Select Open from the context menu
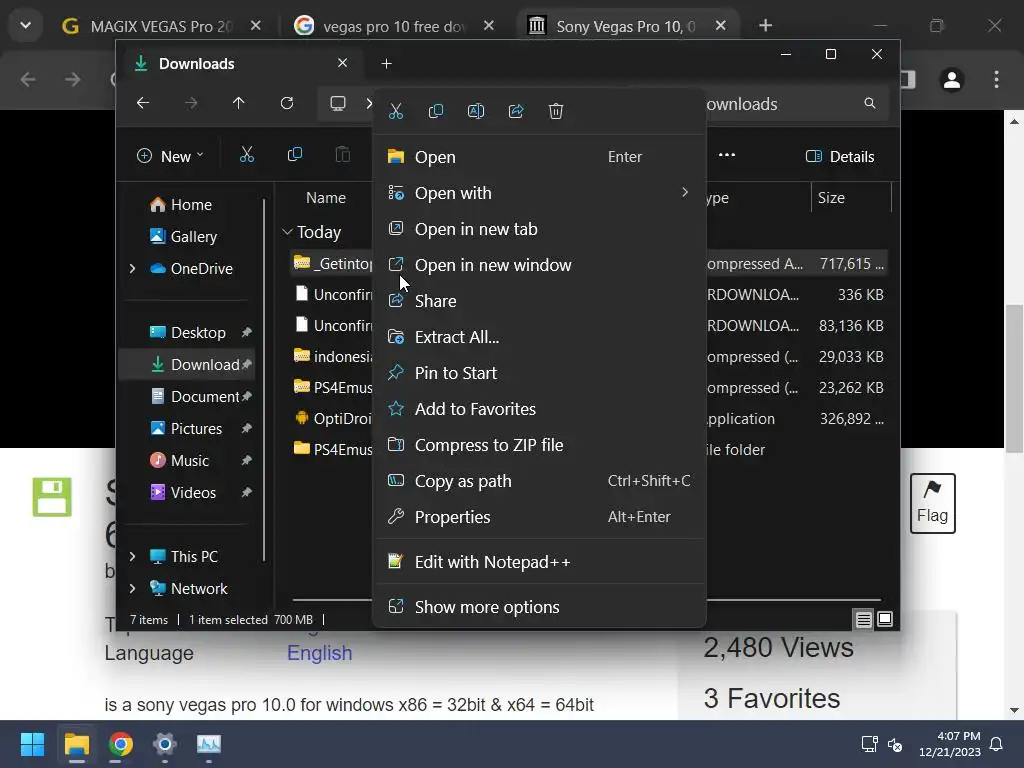The image size is (1024, 768). pyautogui.click(x=539, y=157)
